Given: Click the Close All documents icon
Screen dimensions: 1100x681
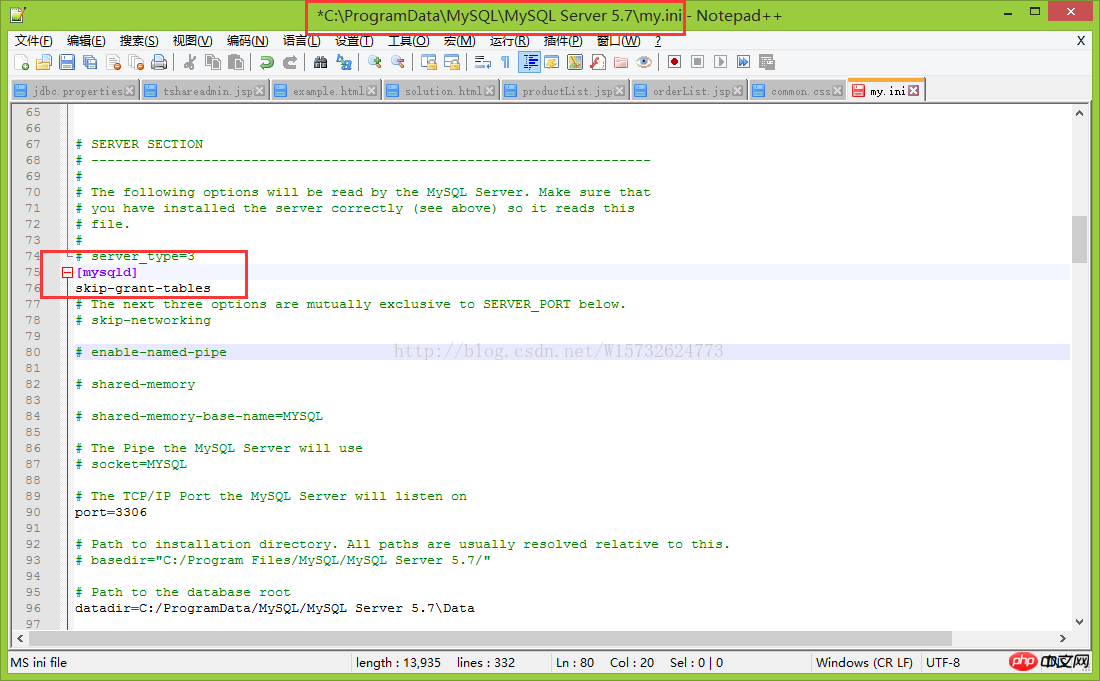Looking at the screenshot, I should (137, 62).
